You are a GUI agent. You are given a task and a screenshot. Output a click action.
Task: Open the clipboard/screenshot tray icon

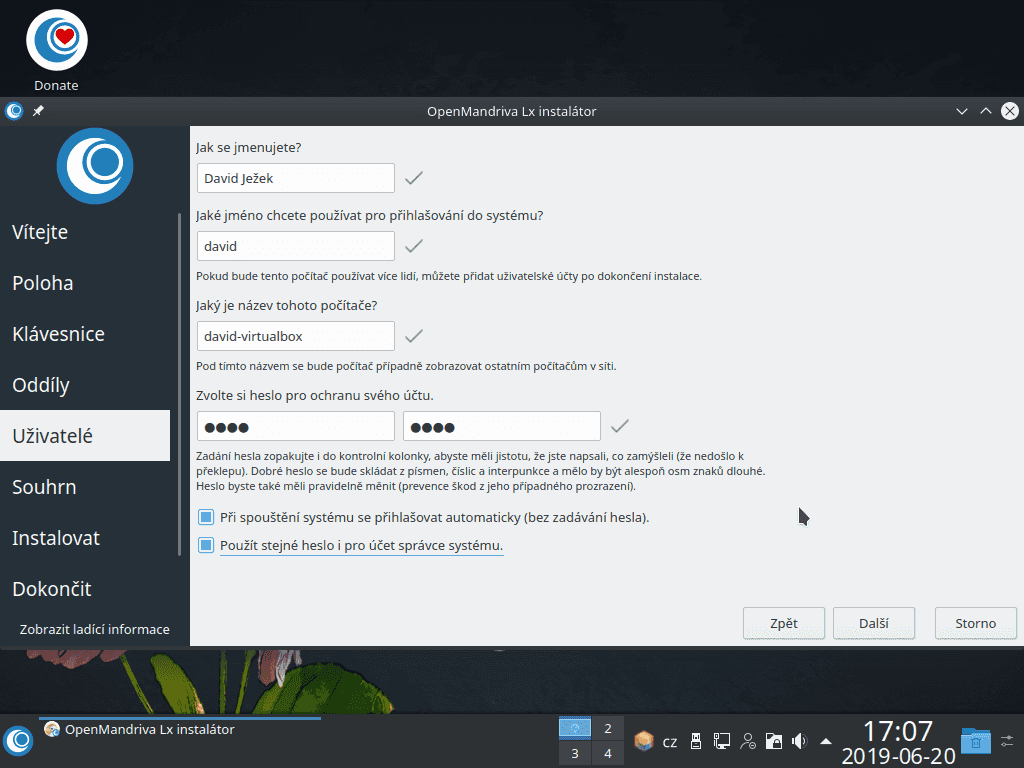click(x=774, y=741)
